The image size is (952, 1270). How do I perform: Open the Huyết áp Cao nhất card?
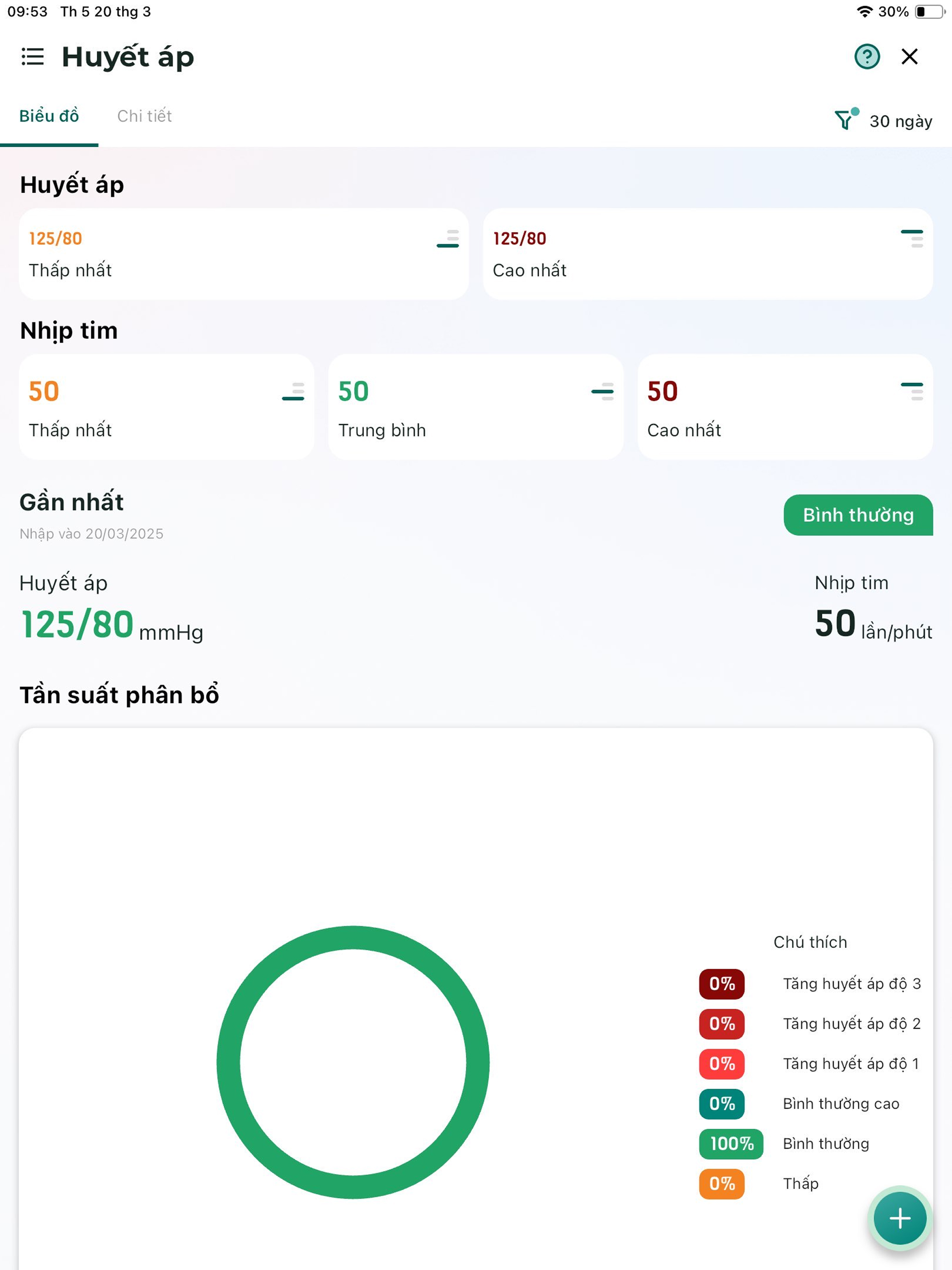tap(708, 254)
